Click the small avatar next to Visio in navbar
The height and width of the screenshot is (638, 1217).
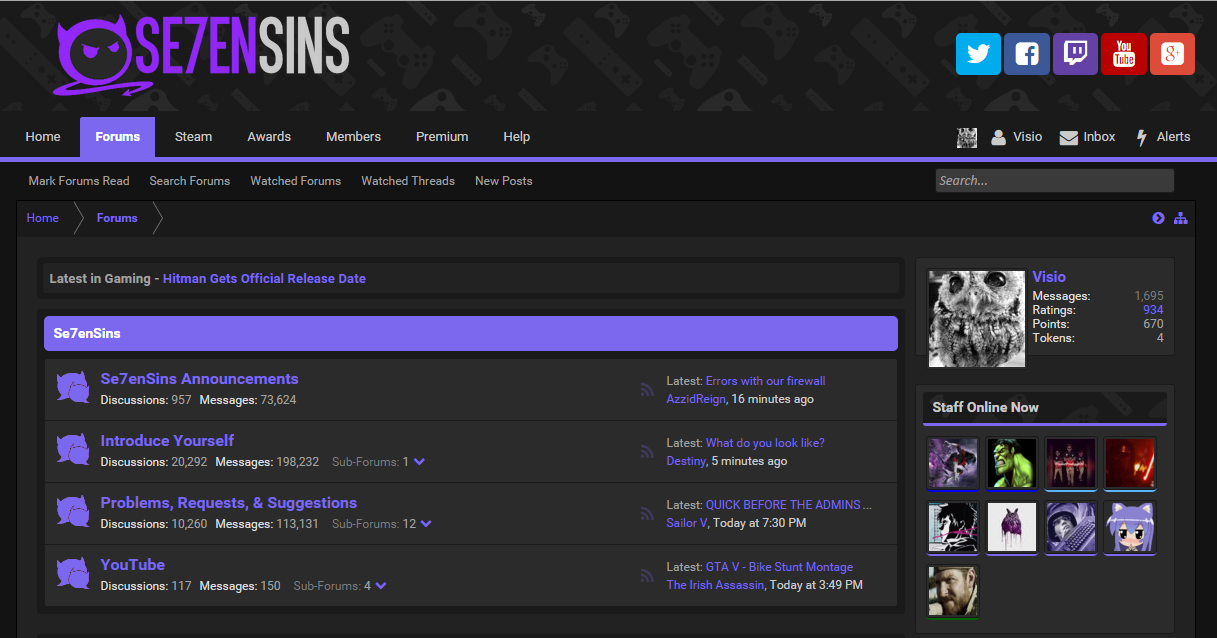click(967, 138)
